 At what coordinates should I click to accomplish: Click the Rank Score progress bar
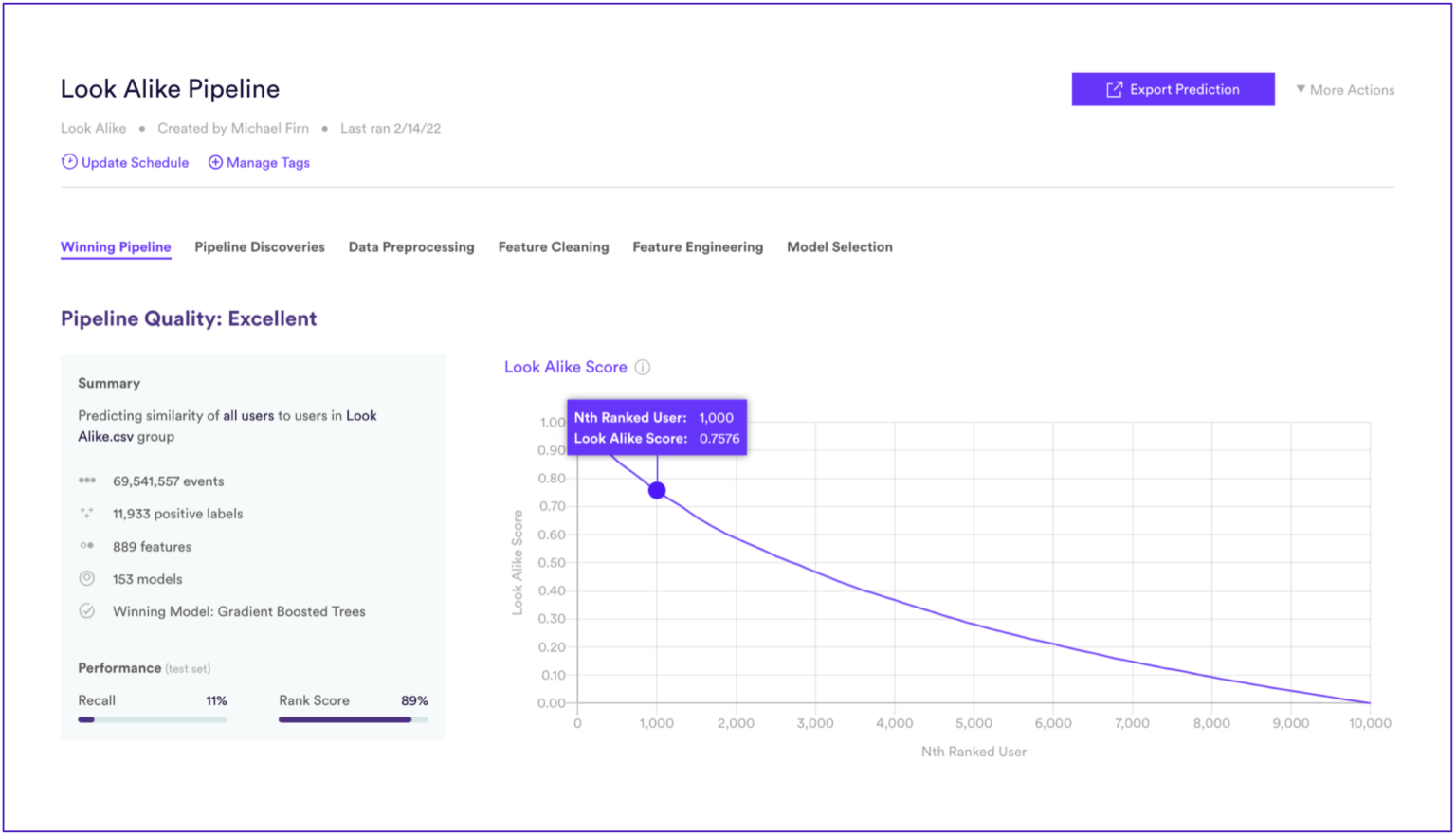353,719
